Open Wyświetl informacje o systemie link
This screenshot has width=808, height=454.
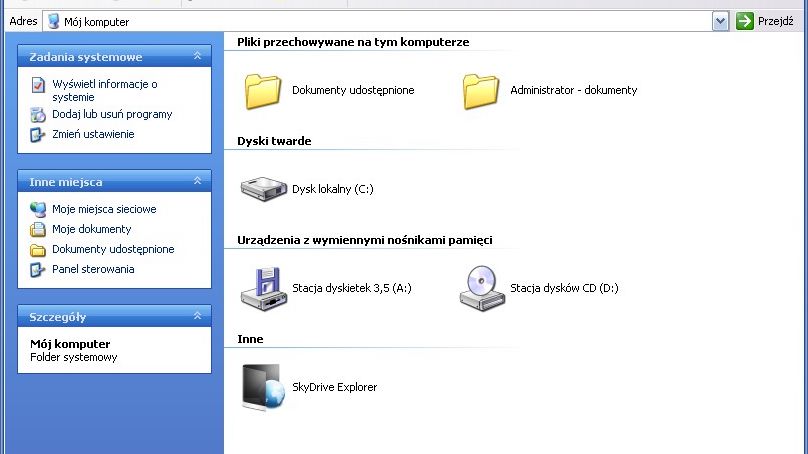pos(105,91)
